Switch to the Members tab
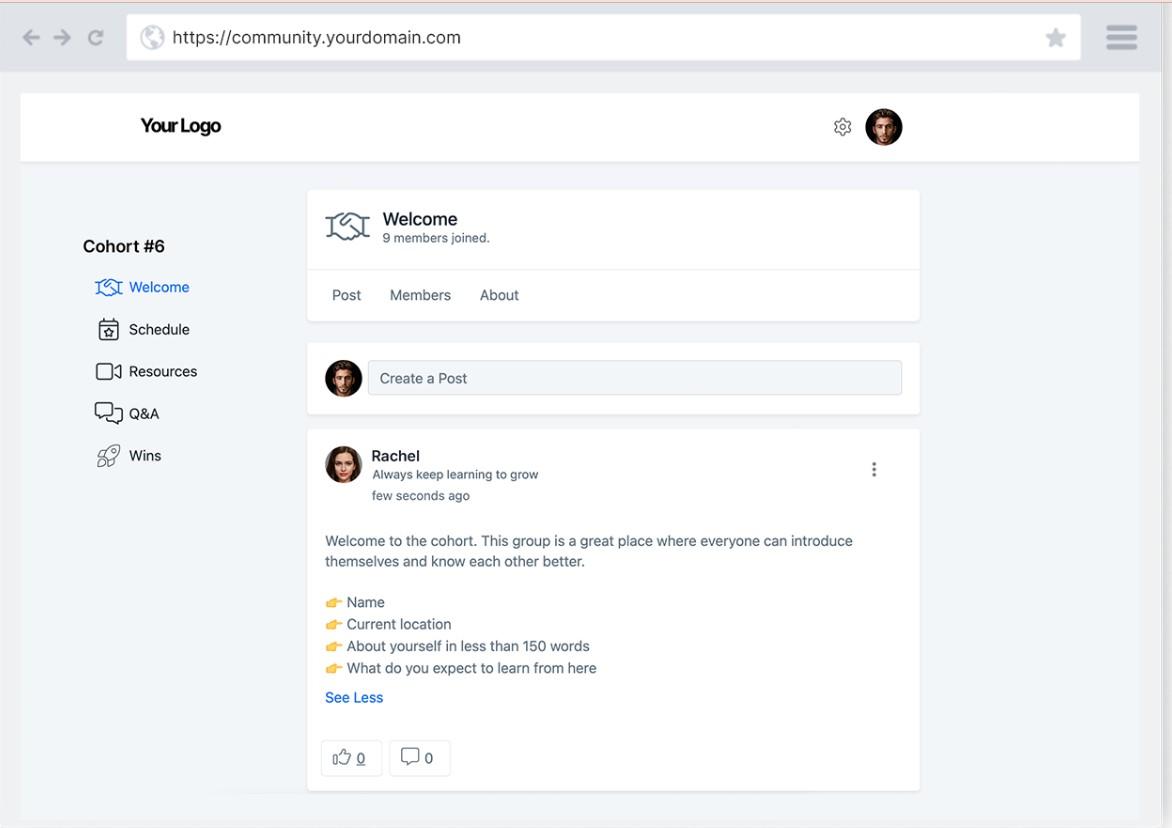 tap(420, 295)
